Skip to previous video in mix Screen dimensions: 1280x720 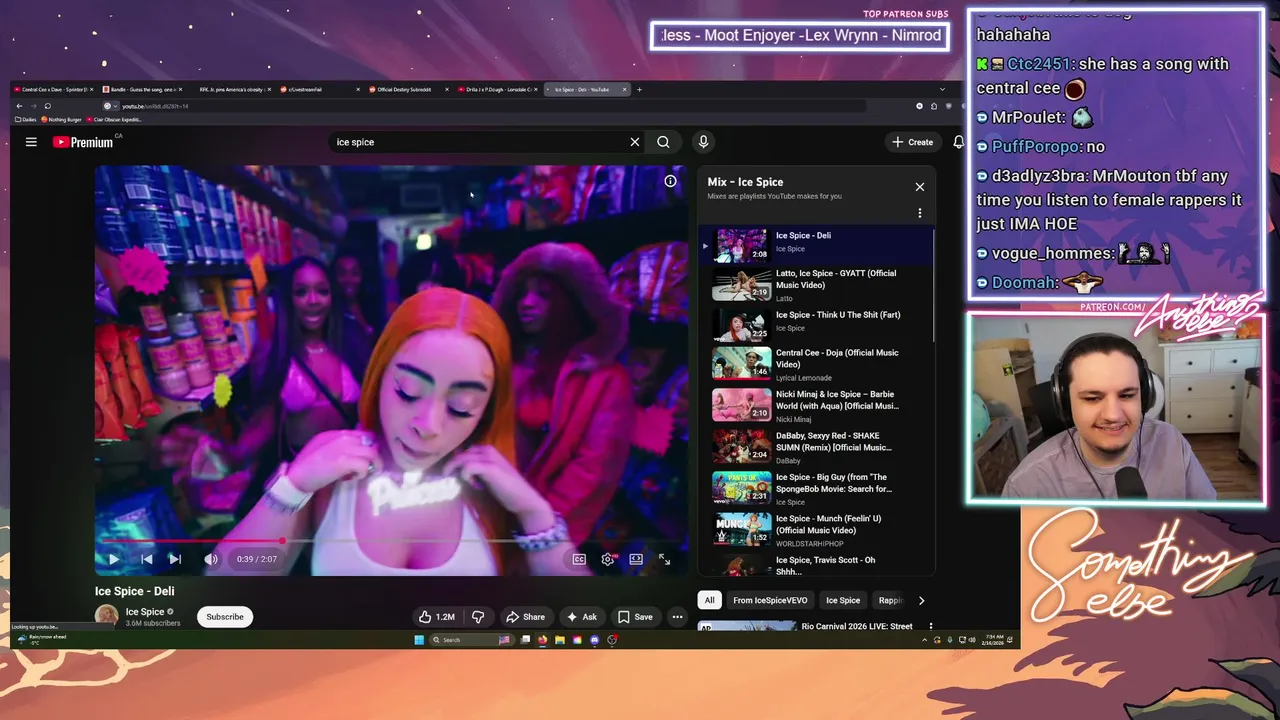pyautogui.click(x=146, y=559)
